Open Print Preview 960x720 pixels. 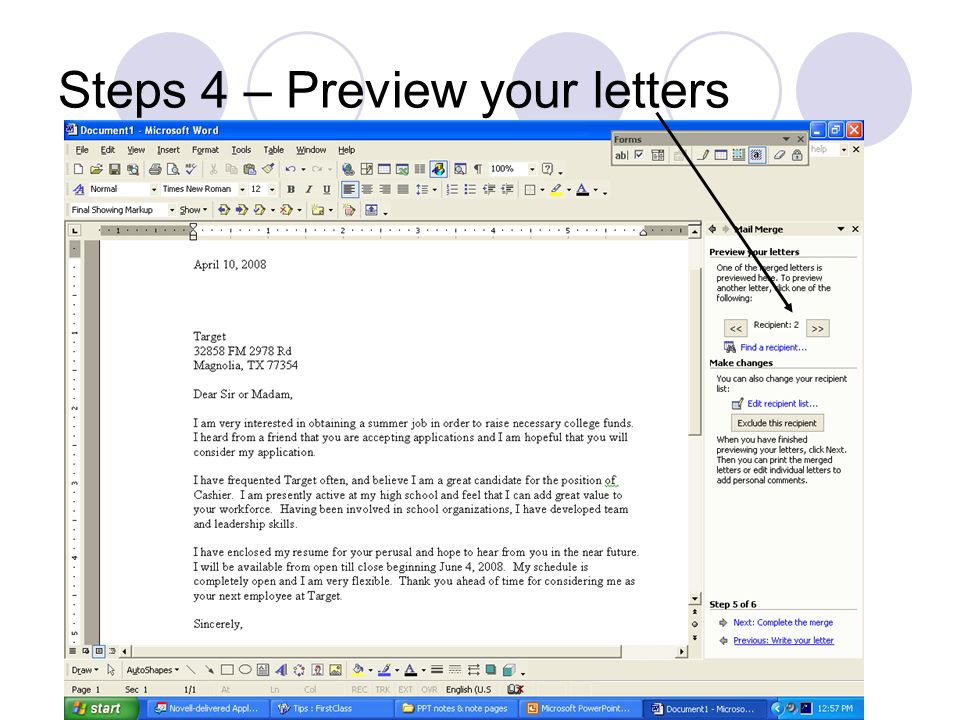pos(173,169)
